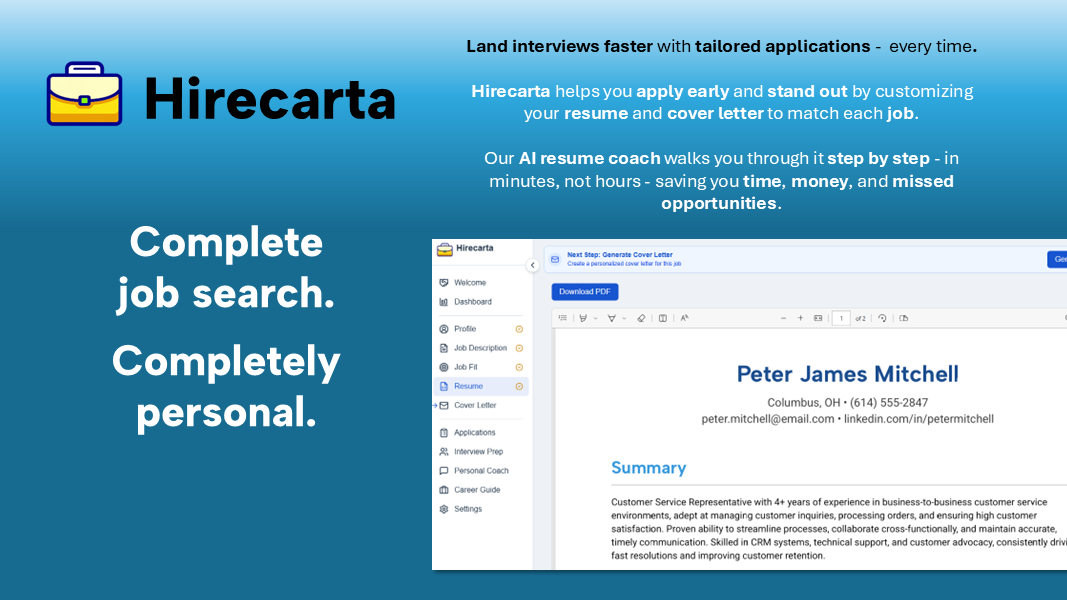
Task: Click the Job Fit status indicator
Action: 519,367
